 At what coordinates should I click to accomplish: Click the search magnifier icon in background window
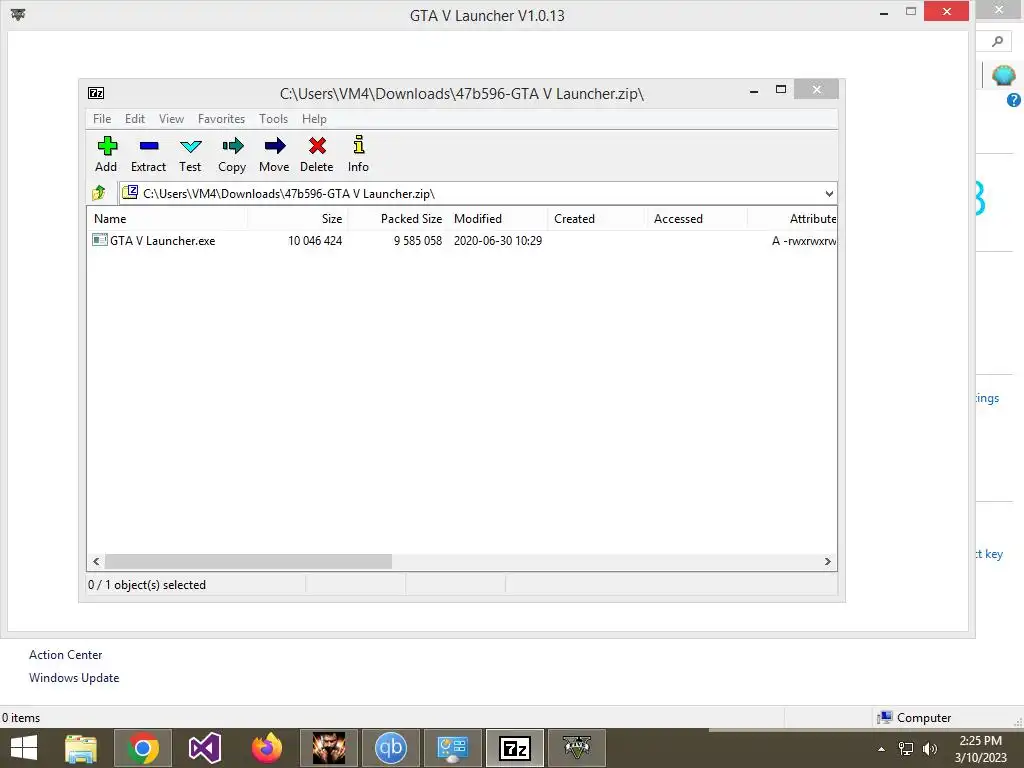click(x=997, y=42)
